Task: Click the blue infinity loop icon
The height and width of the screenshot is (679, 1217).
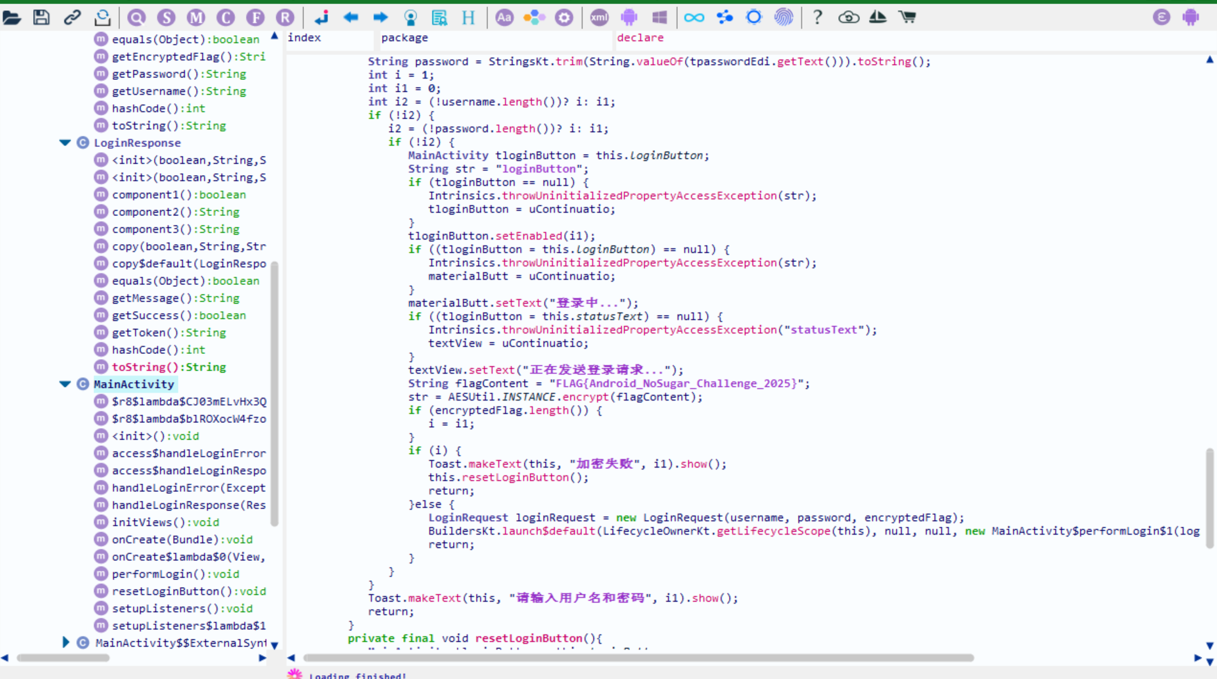Action: (694, 17)
